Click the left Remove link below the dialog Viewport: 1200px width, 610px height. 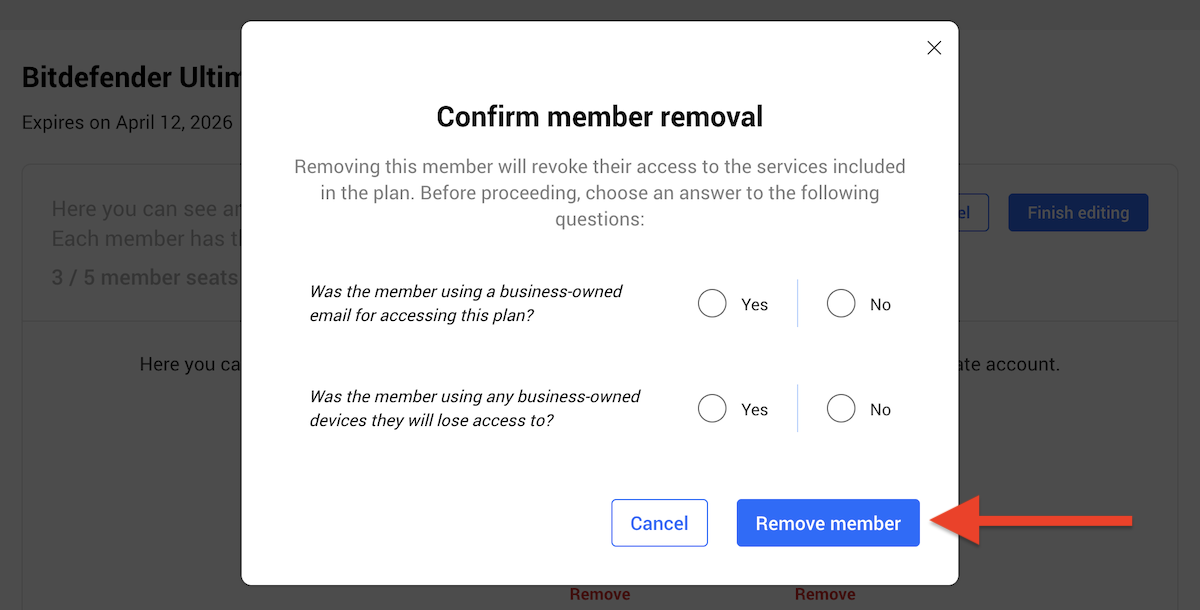point(599,593)
